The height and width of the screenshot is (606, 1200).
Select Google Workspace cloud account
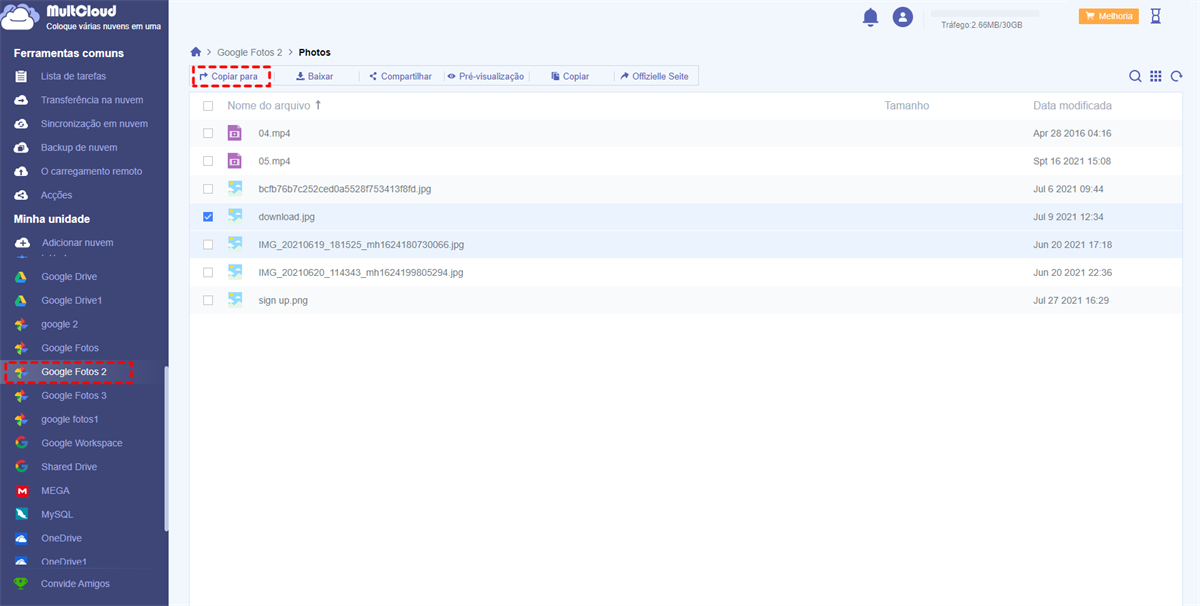(x=81, y=443)
